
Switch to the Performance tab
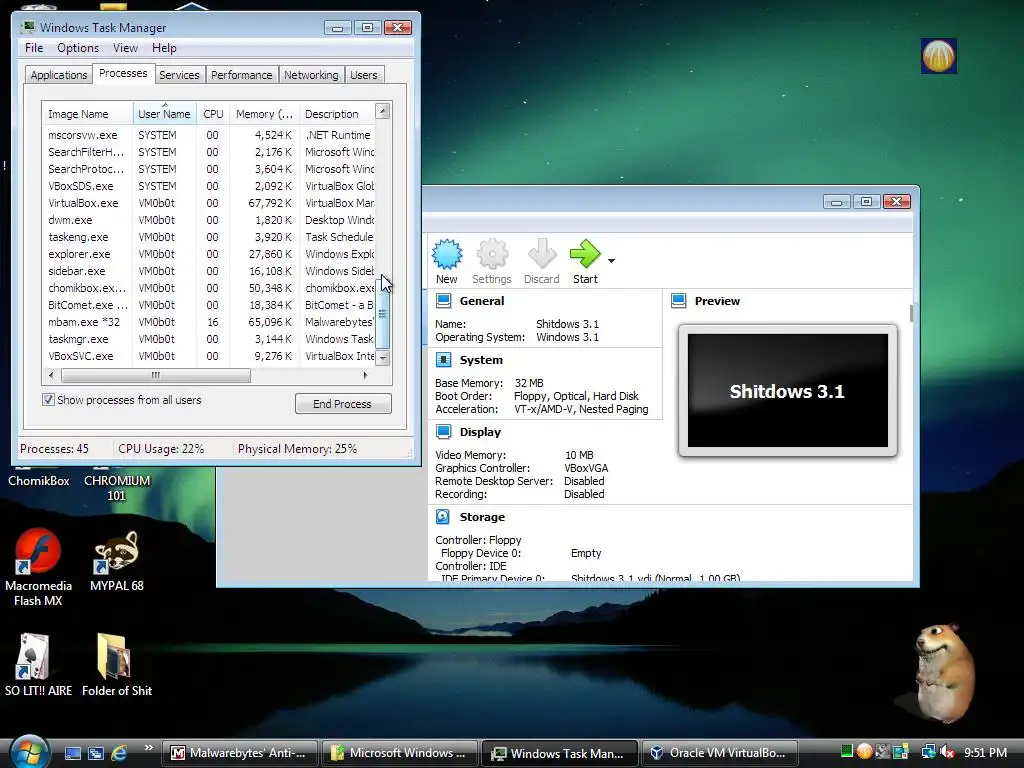coord(241,75)
